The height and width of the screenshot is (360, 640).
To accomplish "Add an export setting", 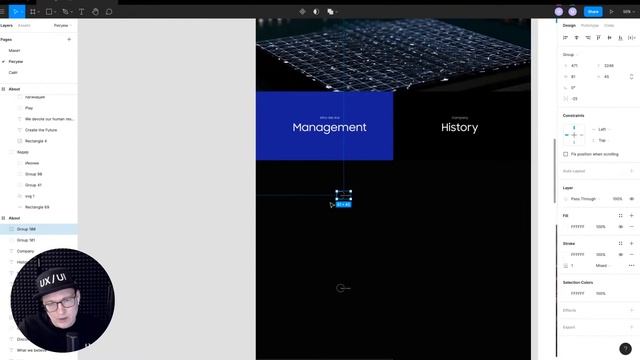I will 631,327.
